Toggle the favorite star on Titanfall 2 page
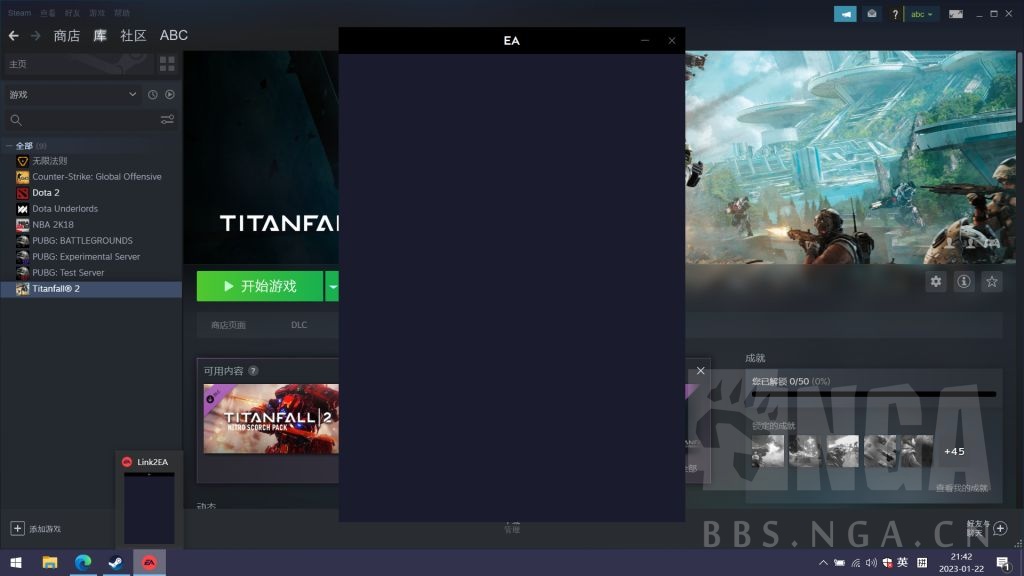Screen dimensions: 1024x576 click(x=991, y=281)
